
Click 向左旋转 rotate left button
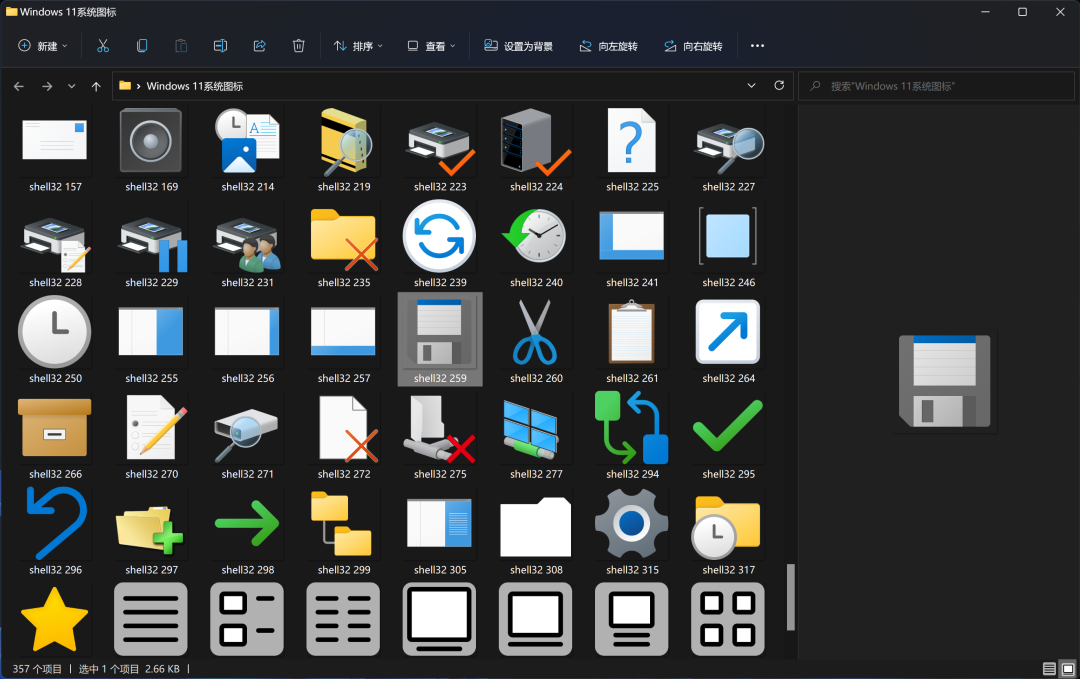tap(608, 46)
